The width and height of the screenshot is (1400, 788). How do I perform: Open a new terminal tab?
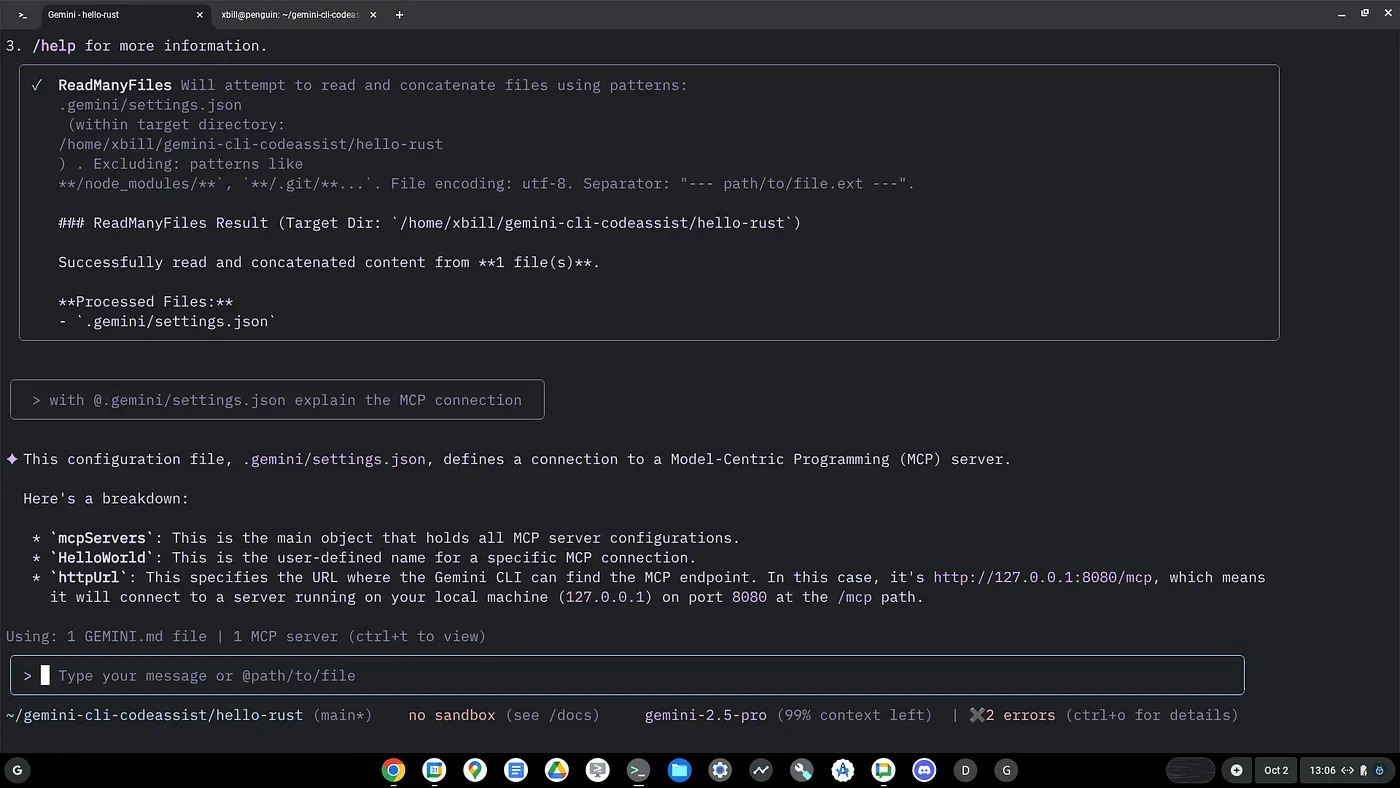pos(399,15)
